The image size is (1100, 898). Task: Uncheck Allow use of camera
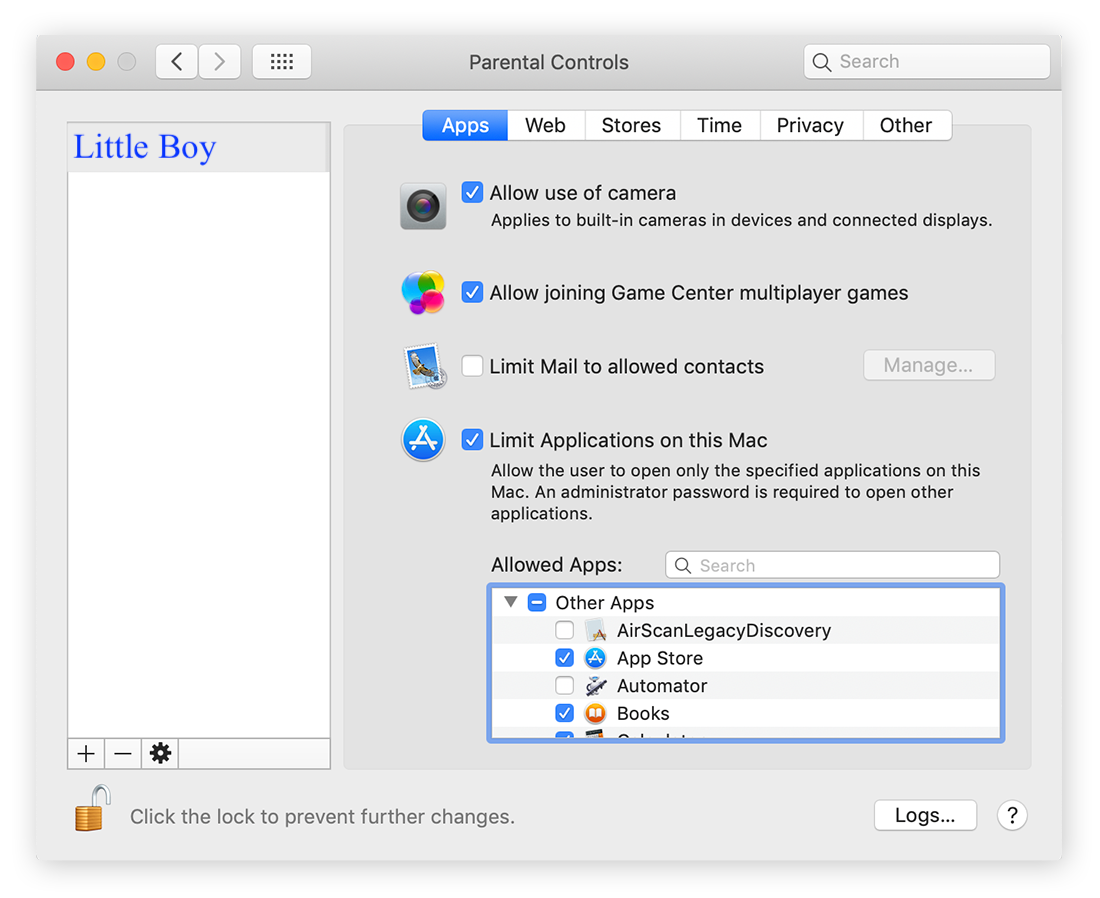(471, 192)
